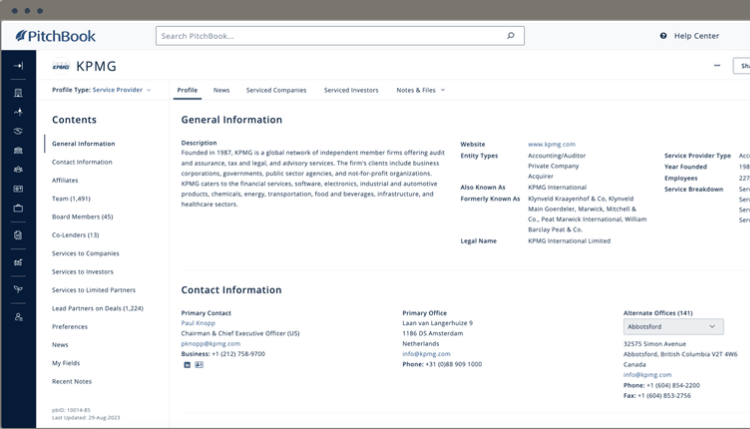Viewport: 750px width, 429px height.
Task: Expand the Notes & Files dropdown tab
Action: (x=420, y=90)
